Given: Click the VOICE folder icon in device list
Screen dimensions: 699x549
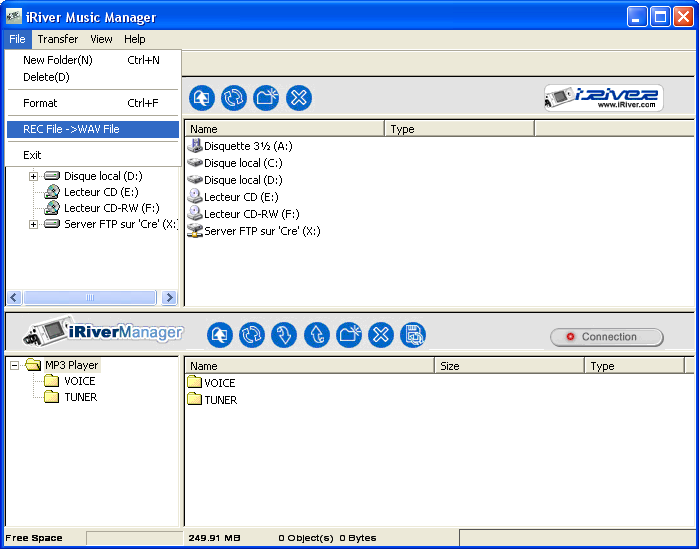Looking at the screenshot, I should pos(194,382).
